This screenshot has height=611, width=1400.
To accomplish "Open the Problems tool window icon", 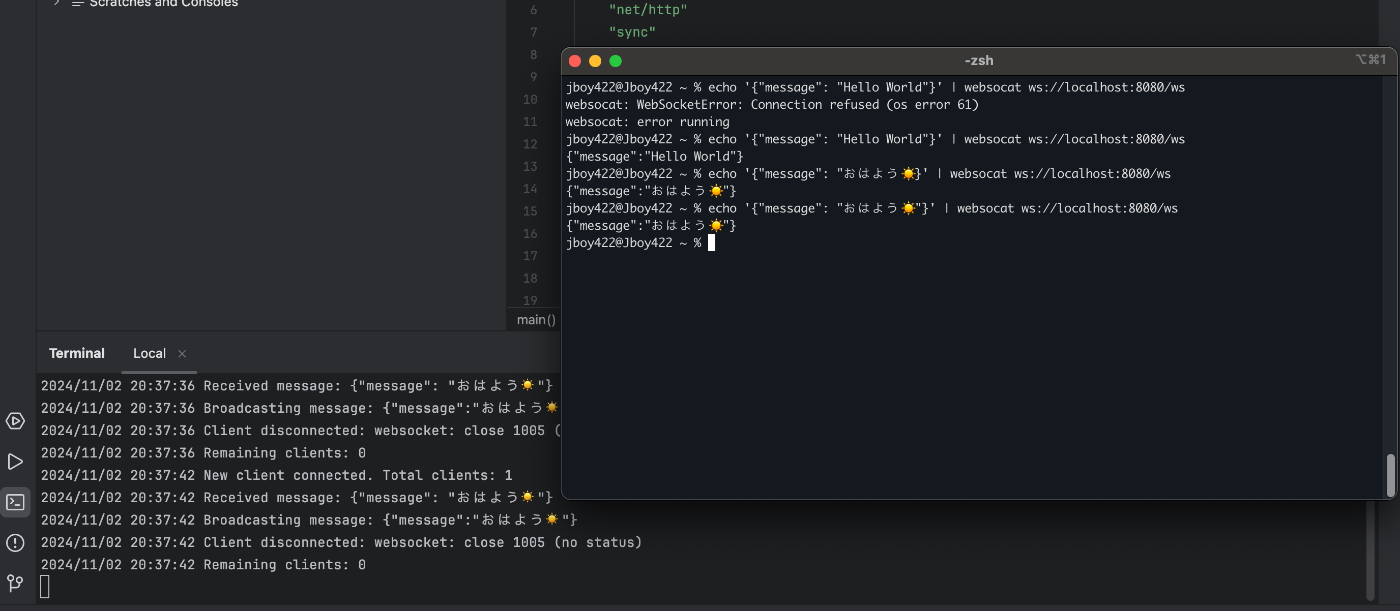I will pyautogui.click(x=15, y=543).
